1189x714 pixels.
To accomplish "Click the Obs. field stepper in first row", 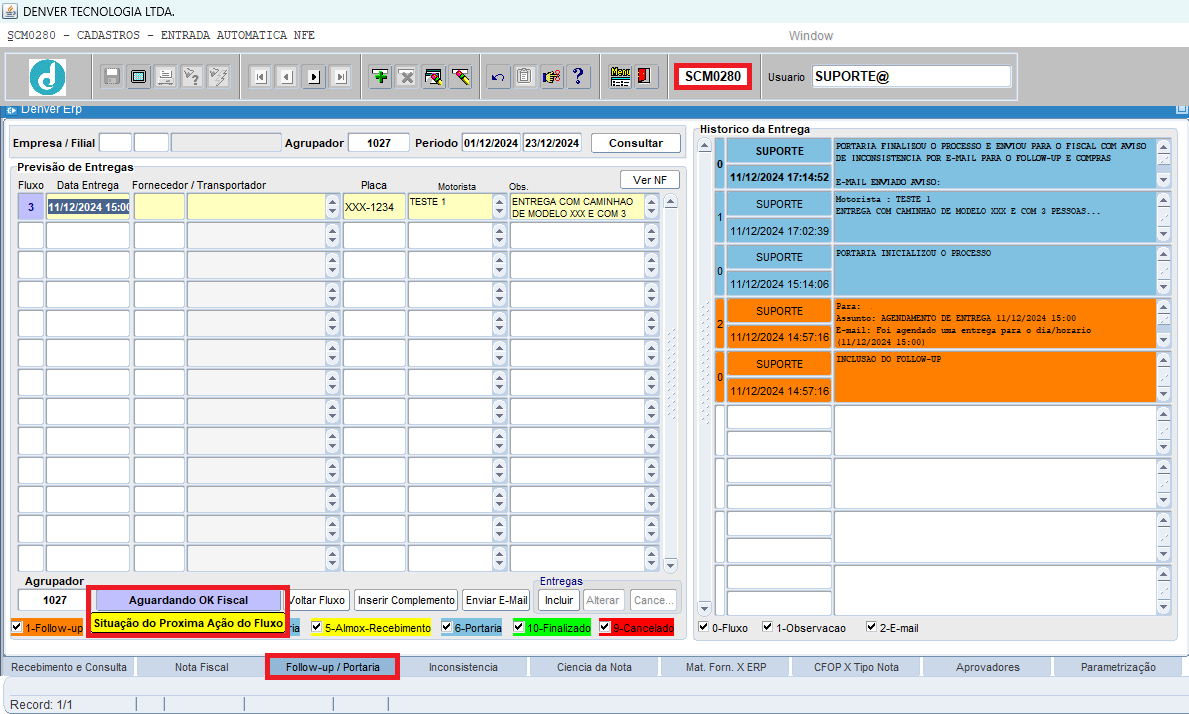I will pyautogui.click(x=651, y=207).
